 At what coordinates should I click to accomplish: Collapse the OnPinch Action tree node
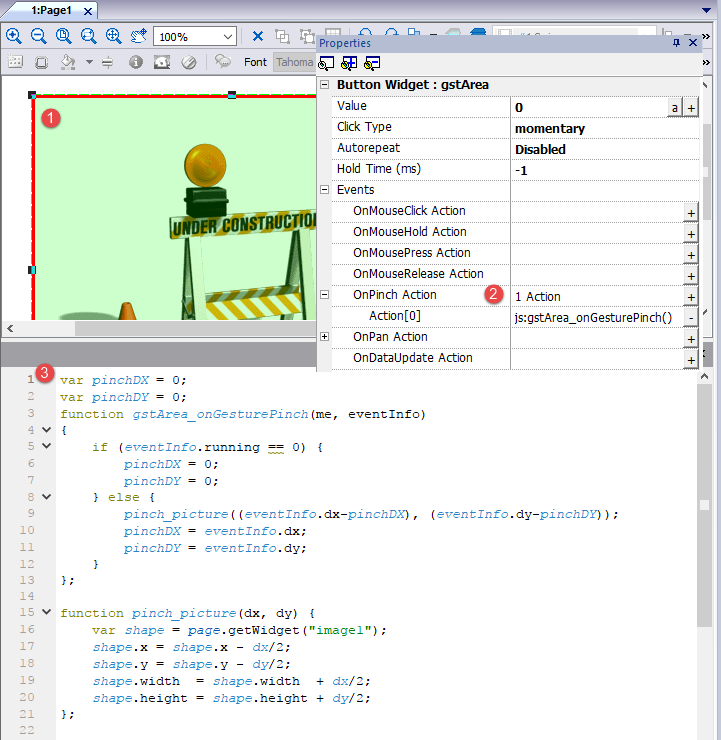324,295
